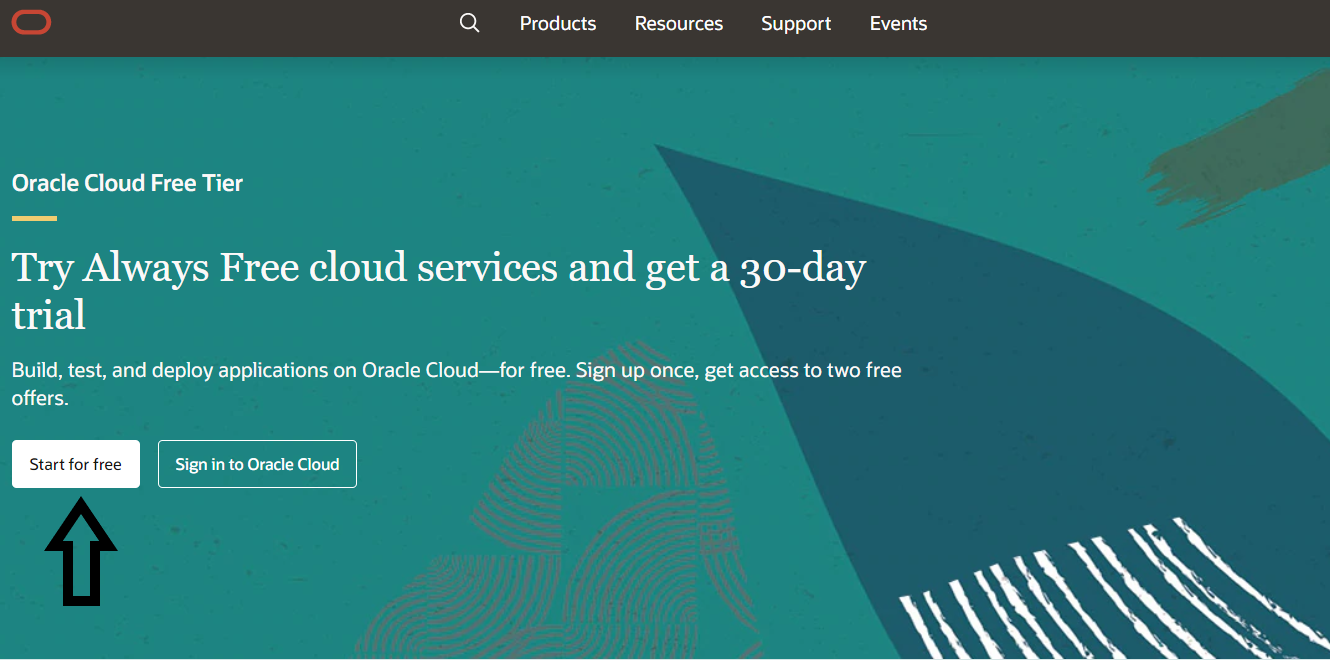
Task: Open the Events menu
Action: [x=898, y=23]
